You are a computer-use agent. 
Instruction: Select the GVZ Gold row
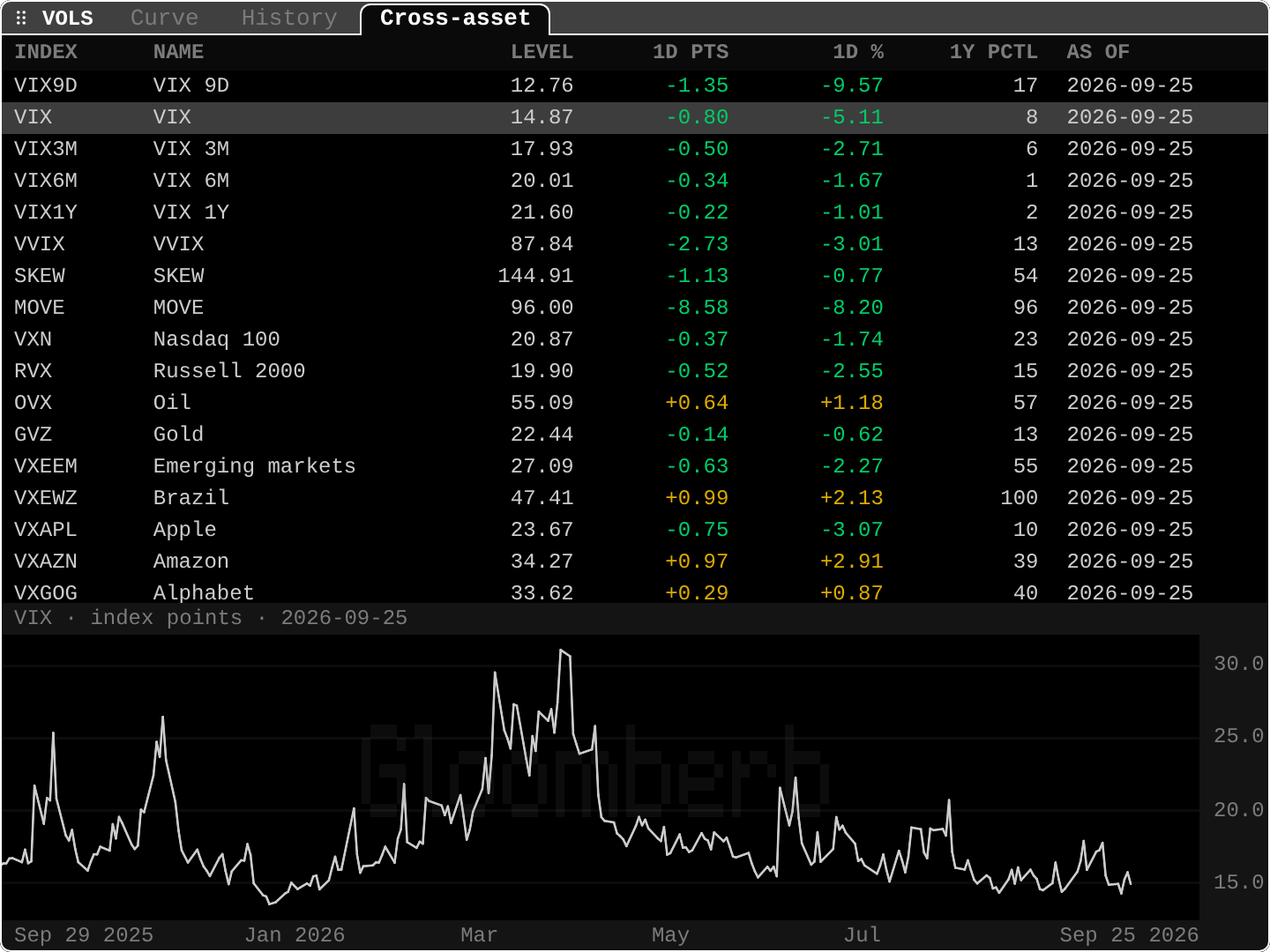coord(635,435)
